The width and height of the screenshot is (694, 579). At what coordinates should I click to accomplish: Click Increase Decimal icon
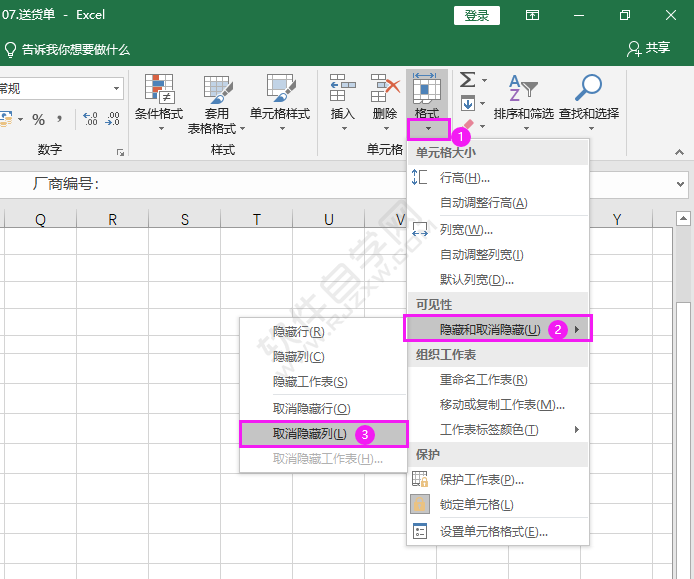91,119
